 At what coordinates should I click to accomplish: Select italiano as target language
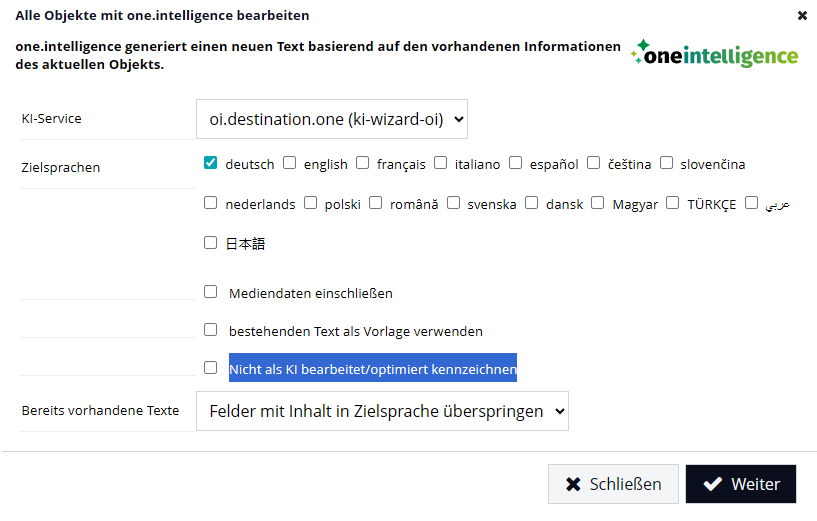coord(441,163)
